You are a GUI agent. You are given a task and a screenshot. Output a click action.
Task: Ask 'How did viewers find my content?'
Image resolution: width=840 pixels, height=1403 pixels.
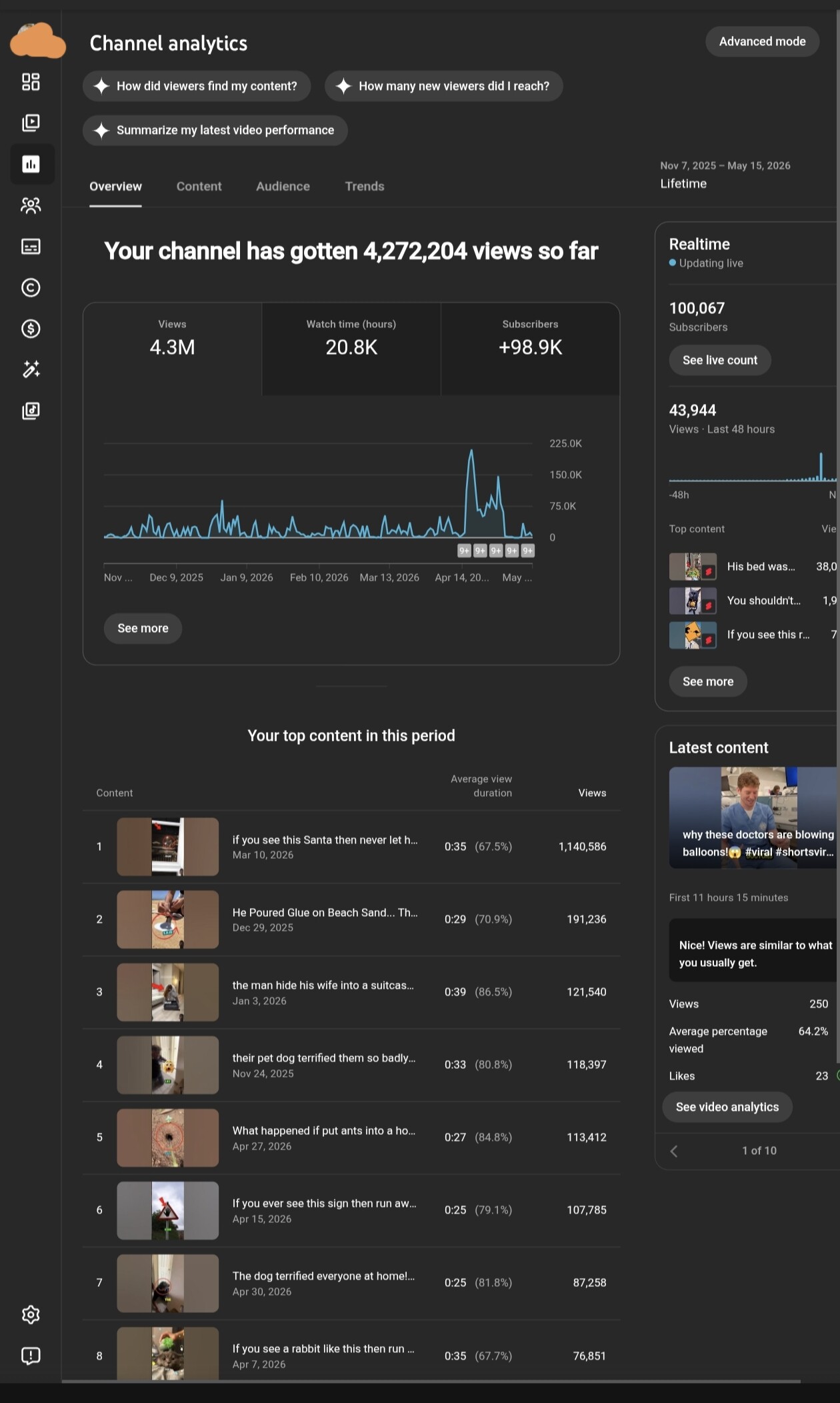(197, 86)
